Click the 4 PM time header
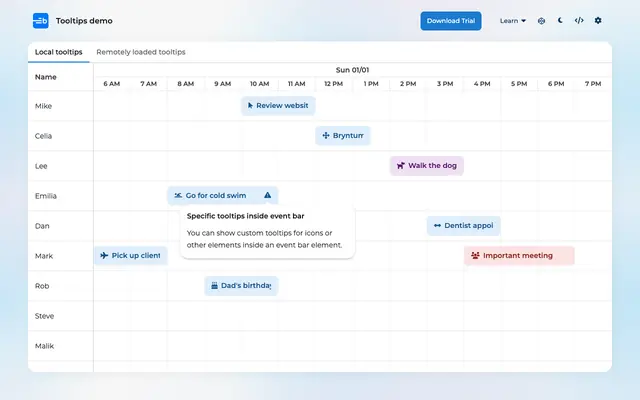Viewport: 640px width, 400px height. (x=482, y=84)
